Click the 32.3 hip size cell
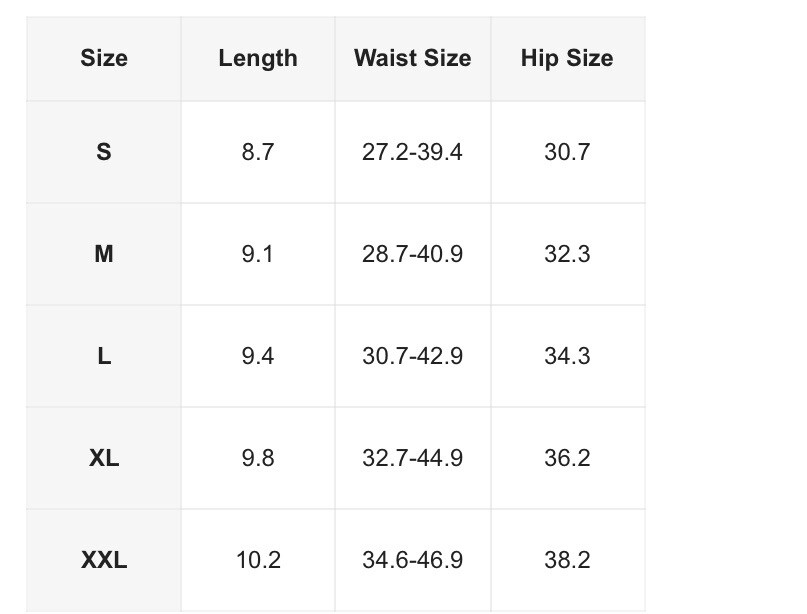The width and height of the screenshot is (807, 614). click(x=567, y=254)
